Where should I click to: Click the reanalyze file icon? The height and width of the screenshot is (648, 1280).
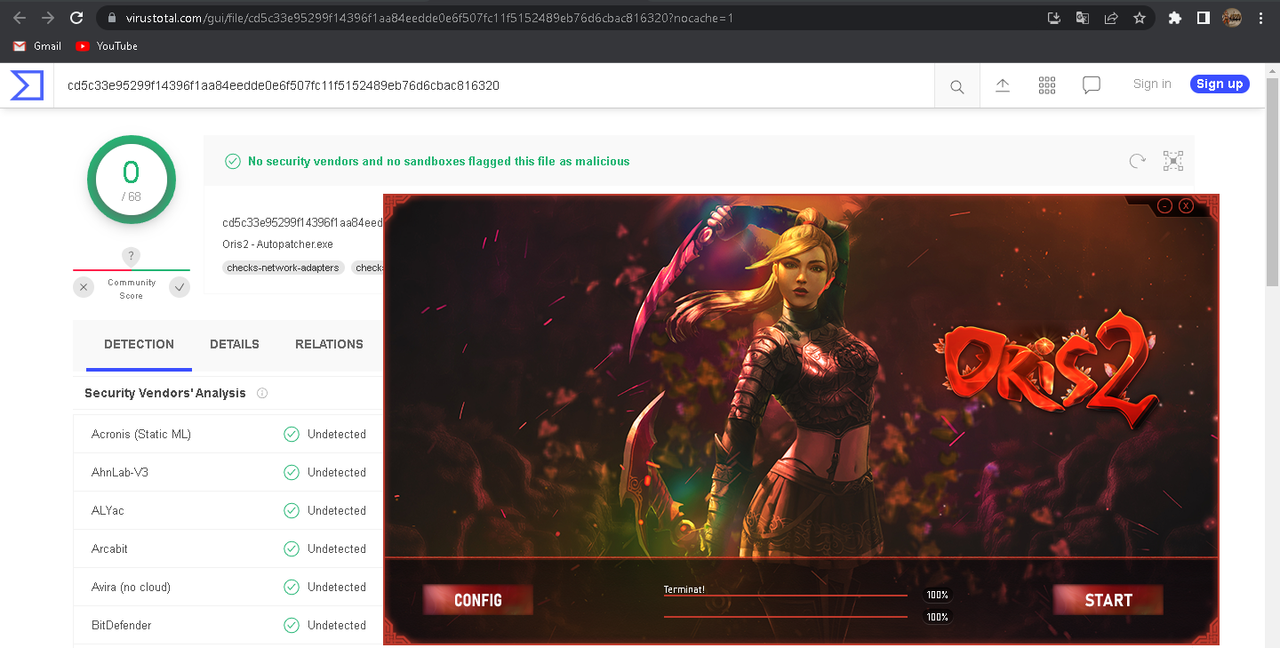coord(1137,161)
